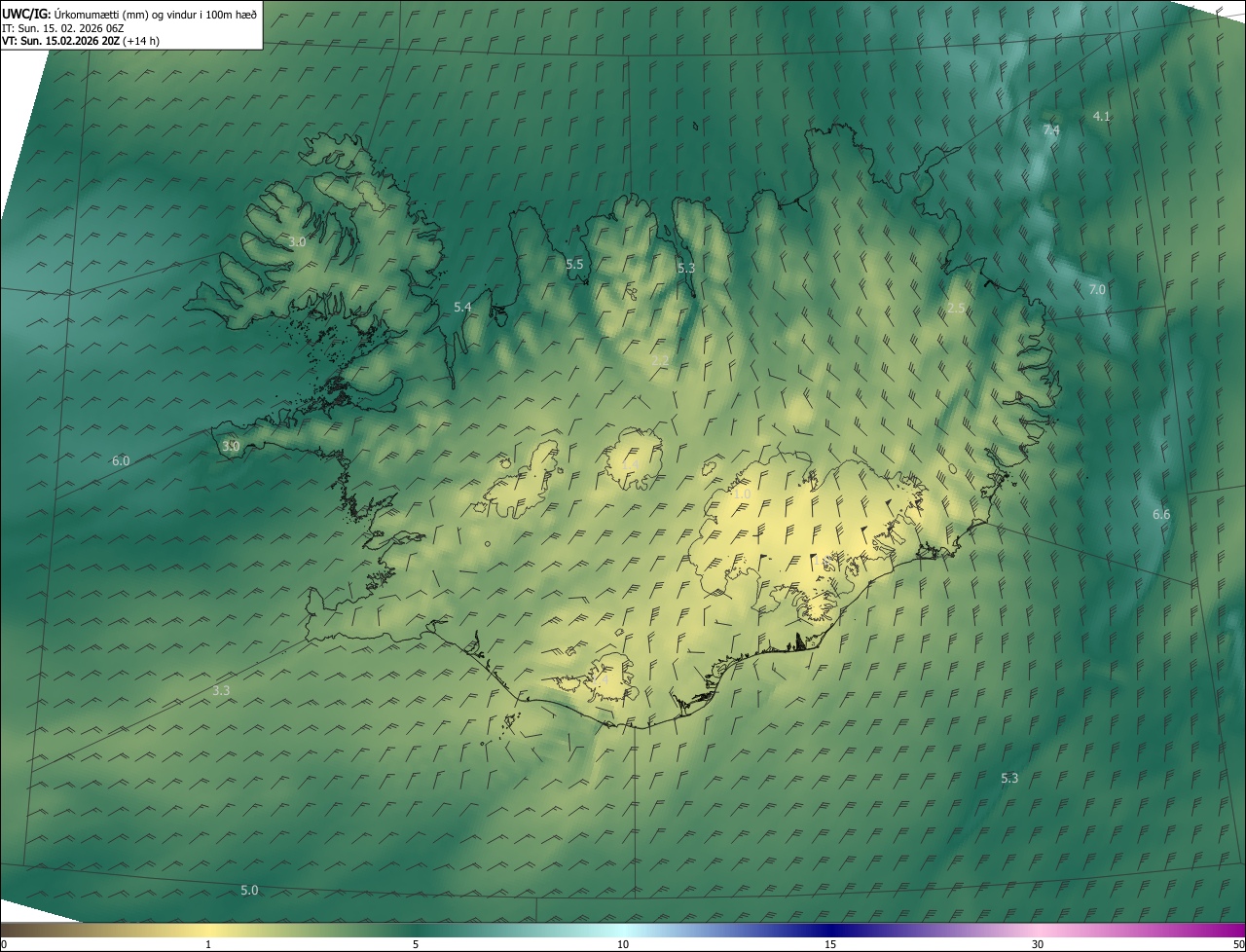
Task: Click the '0' tick label on the color scale
Action: tap(4, 944)
